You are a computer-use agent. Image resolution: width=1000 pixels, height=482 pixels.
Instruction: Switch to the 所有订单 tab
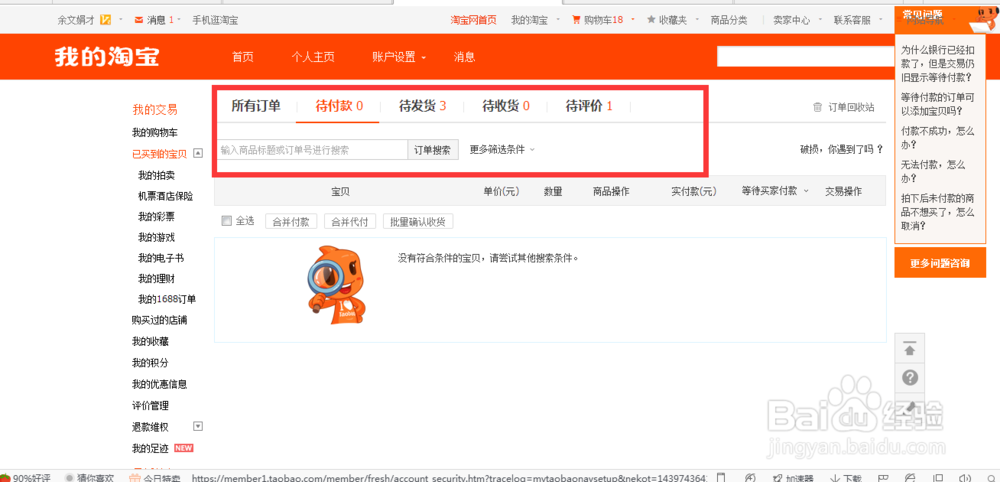pos(256,106)
